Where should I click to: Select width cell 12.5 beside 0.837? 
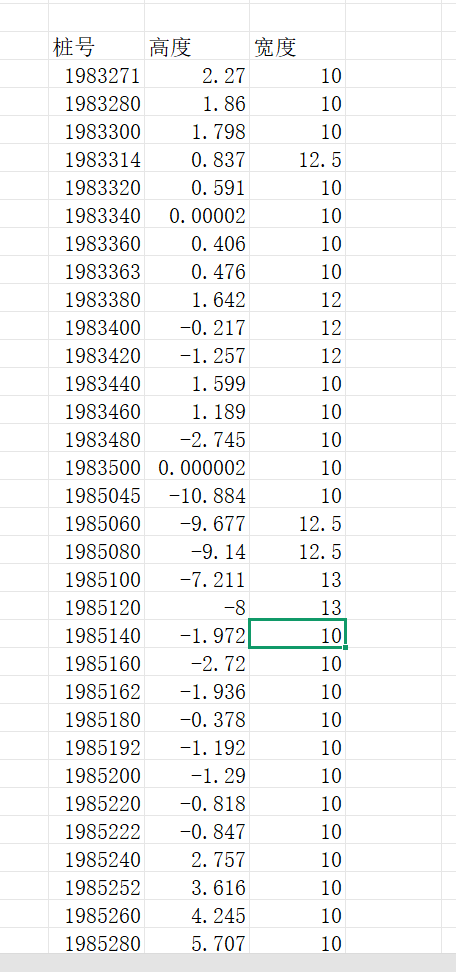297,160
